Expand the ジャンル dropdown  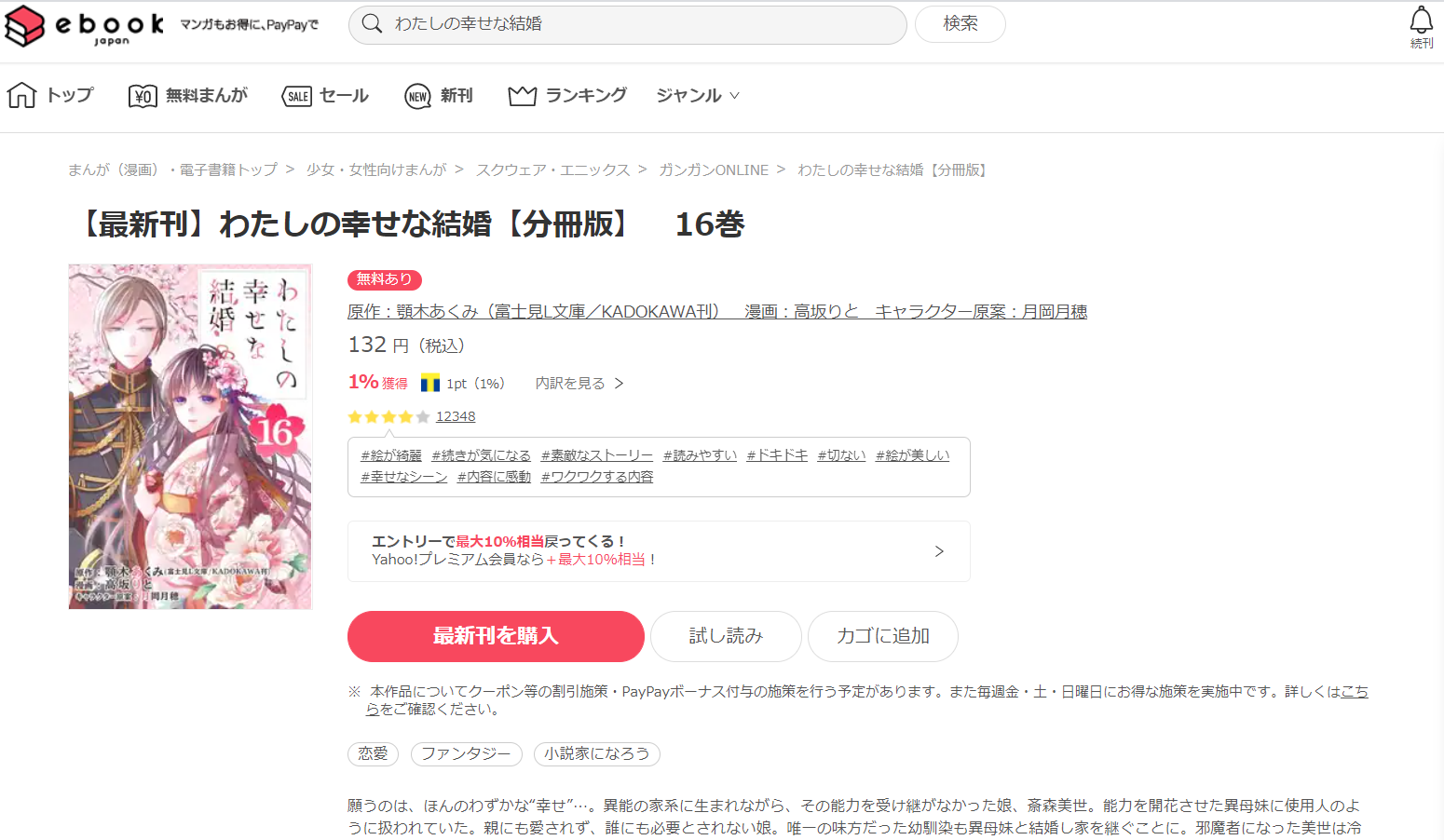tap(698, 95)
